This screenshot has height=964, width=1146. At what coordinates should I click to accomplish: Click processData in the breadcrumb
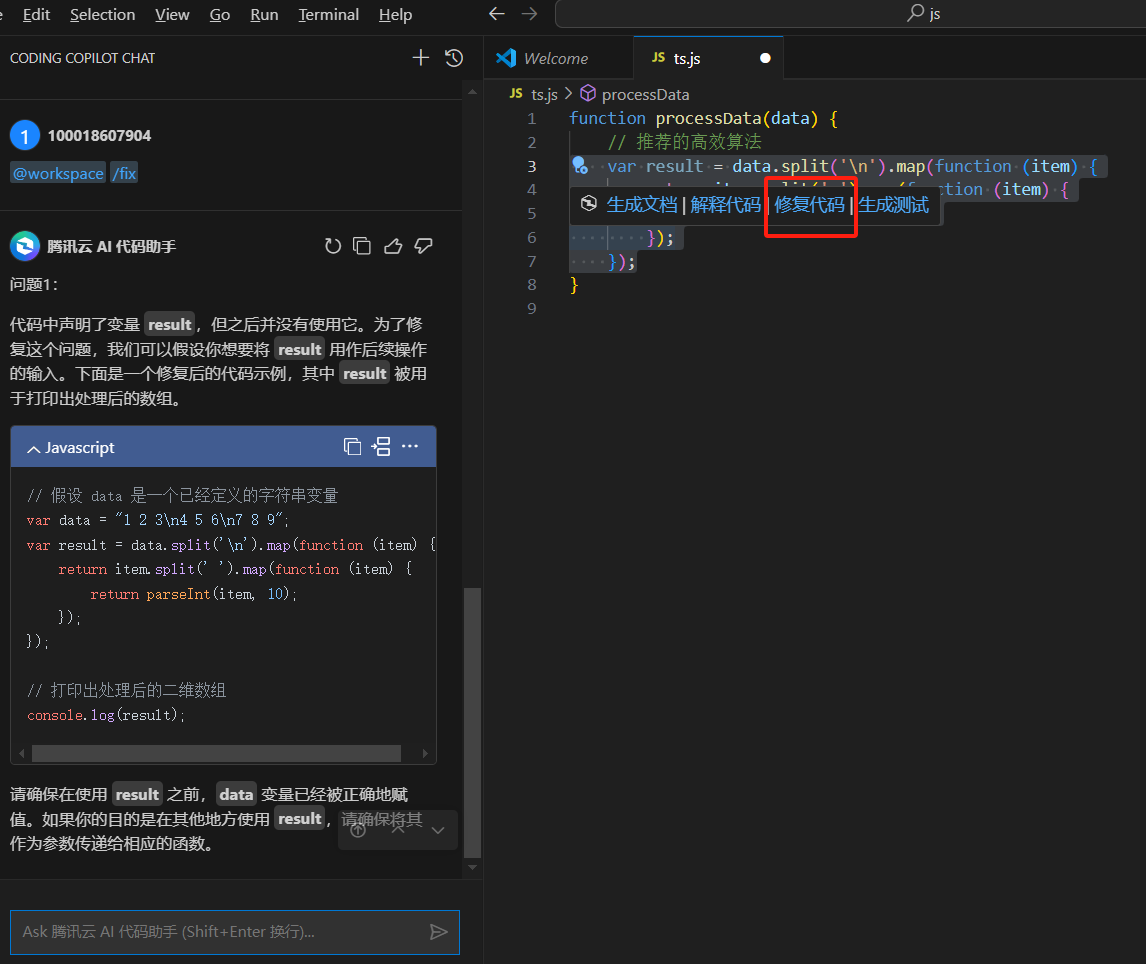(x=645, y=94)
